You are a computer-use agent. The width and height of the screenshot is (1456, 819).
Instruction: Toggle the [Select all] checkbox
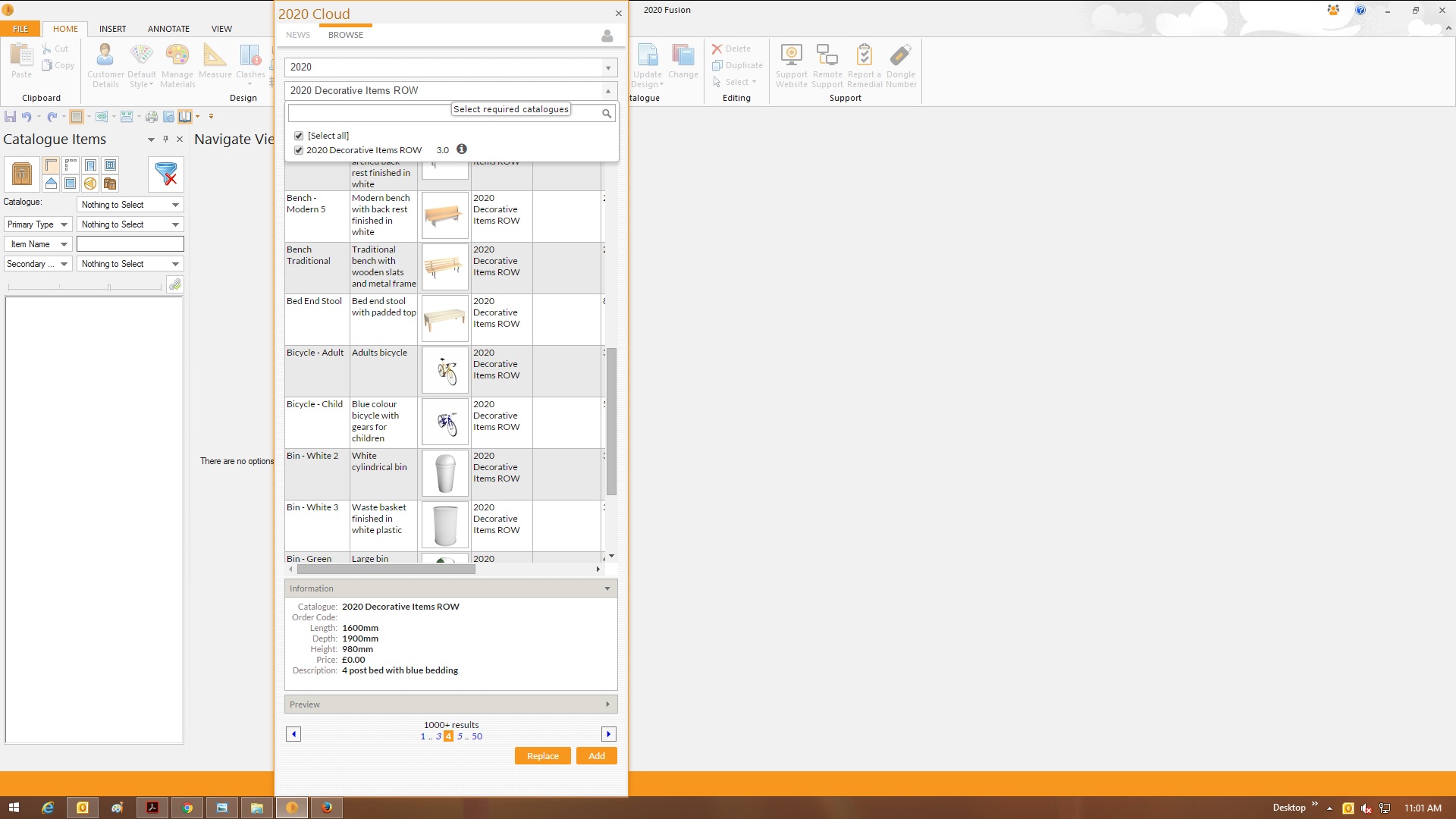click(x=299, y=136)
